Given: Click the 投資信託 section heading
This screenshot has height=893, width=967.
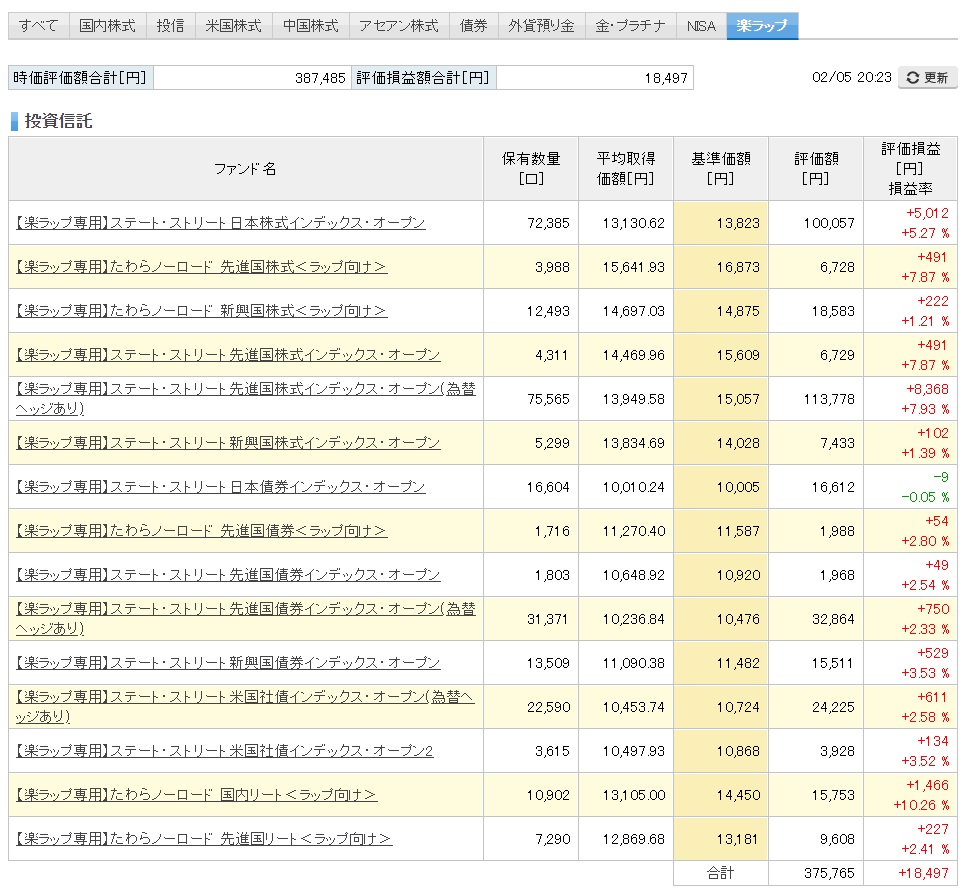Looking at the screenshot, I should pyautogui.click(x=58, y=121).
